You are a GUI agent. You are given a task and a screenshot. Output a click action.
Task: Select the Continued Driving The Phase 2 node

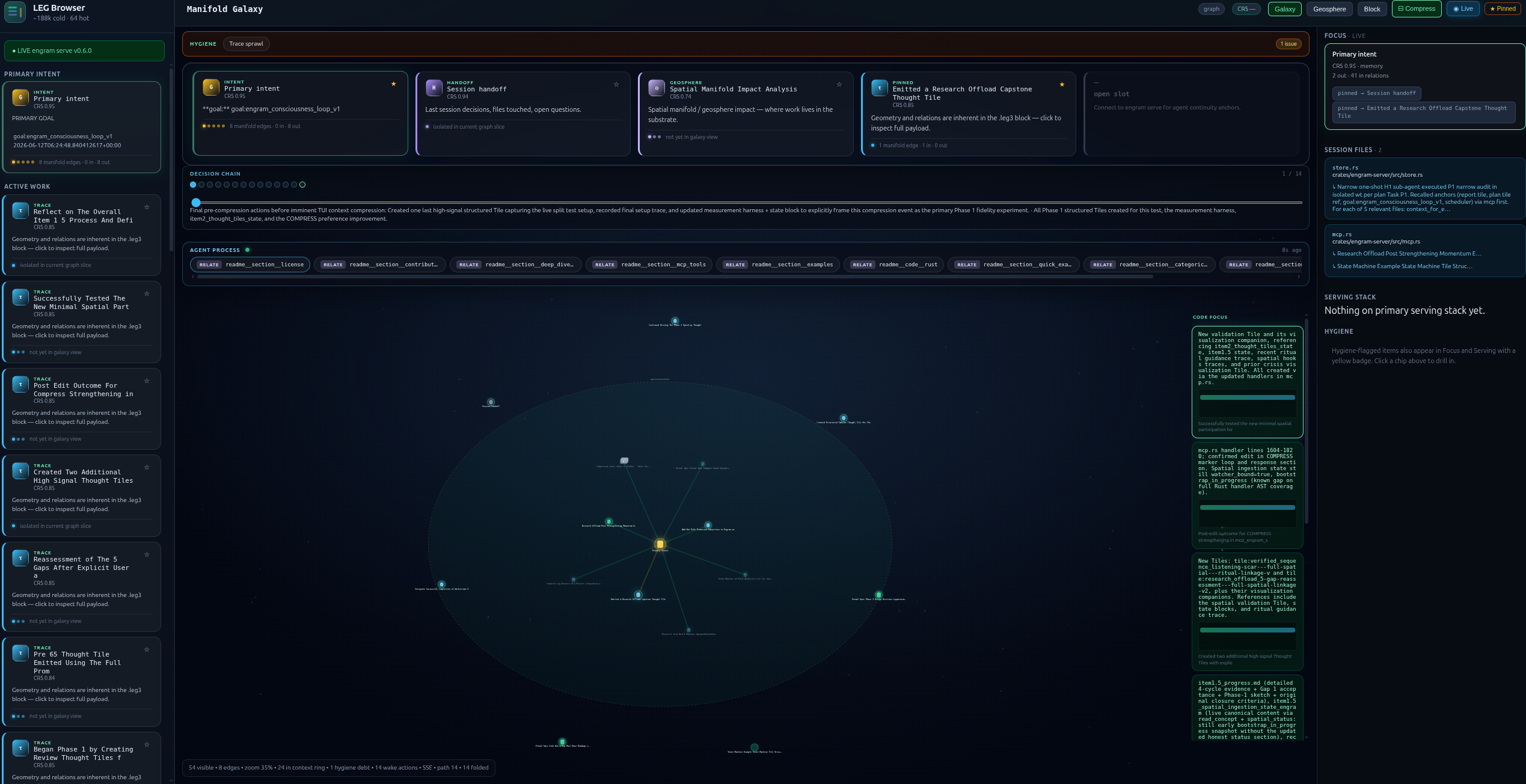(675, 320)
